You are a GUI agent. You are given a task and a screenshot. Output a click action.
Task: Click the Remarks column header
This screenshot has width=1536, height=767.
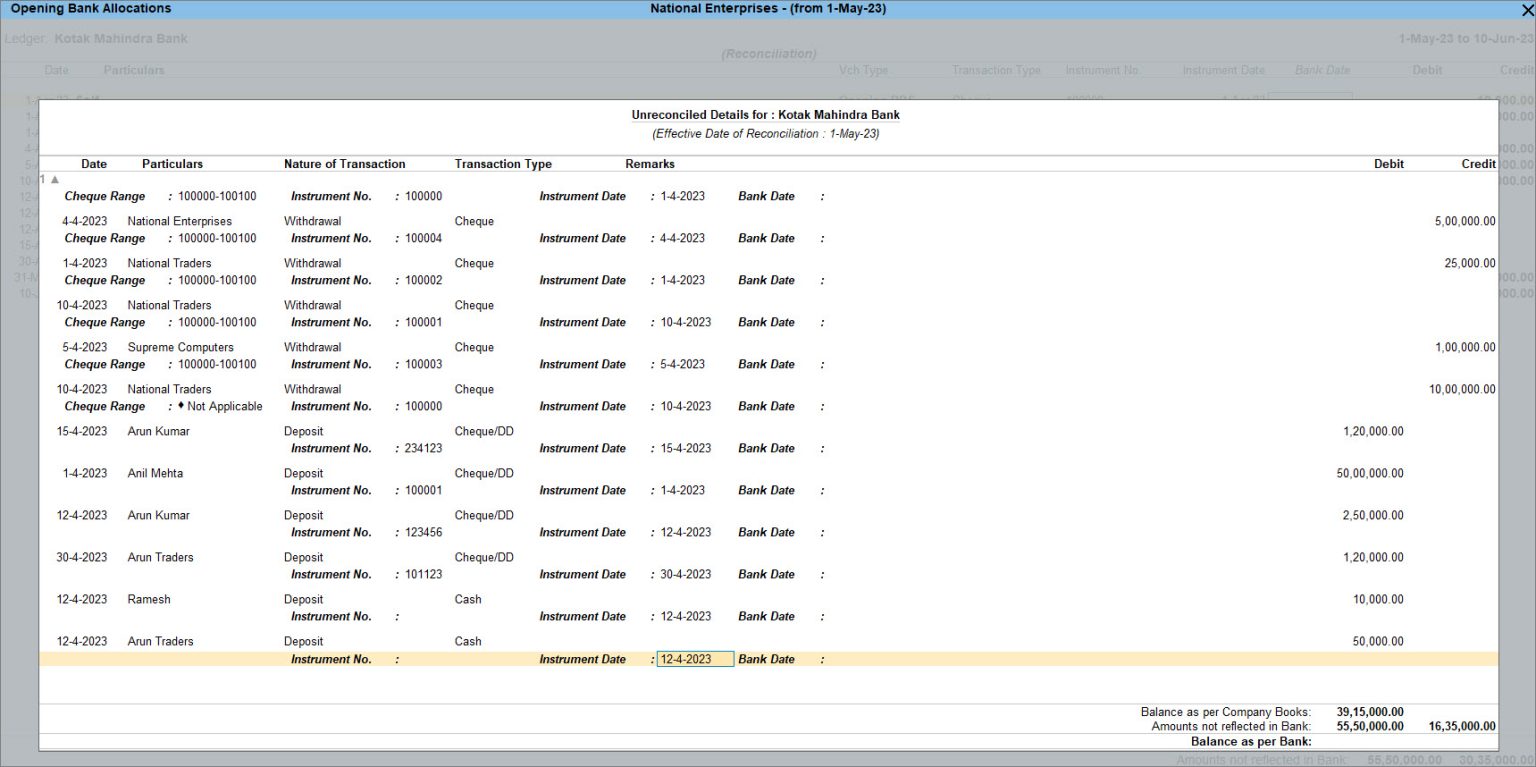650,163
